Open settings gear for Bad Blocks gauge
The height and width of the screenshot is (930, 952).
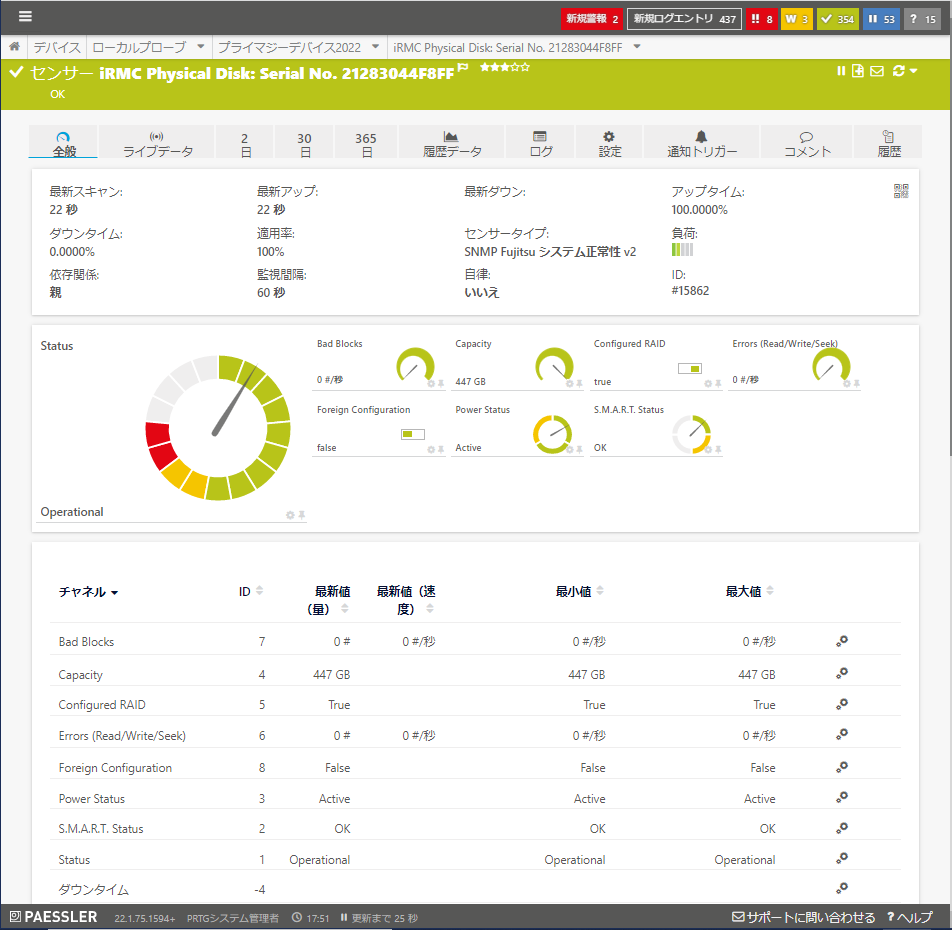click(431, 384)
